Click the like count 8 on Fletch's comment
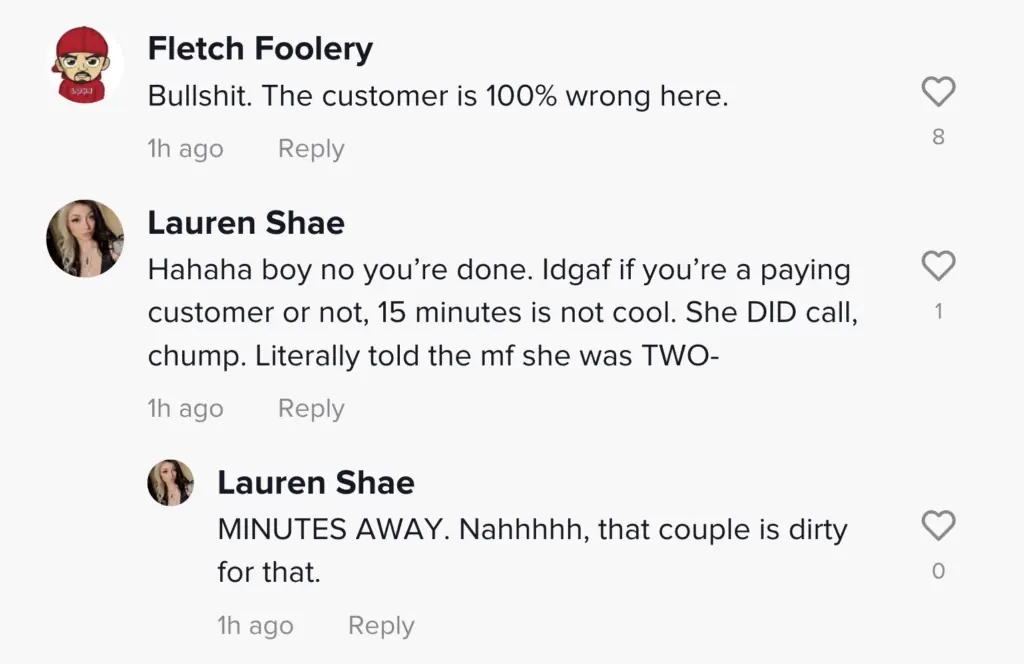Screen dimensions: 1024x664 click(x=938, y=137)
